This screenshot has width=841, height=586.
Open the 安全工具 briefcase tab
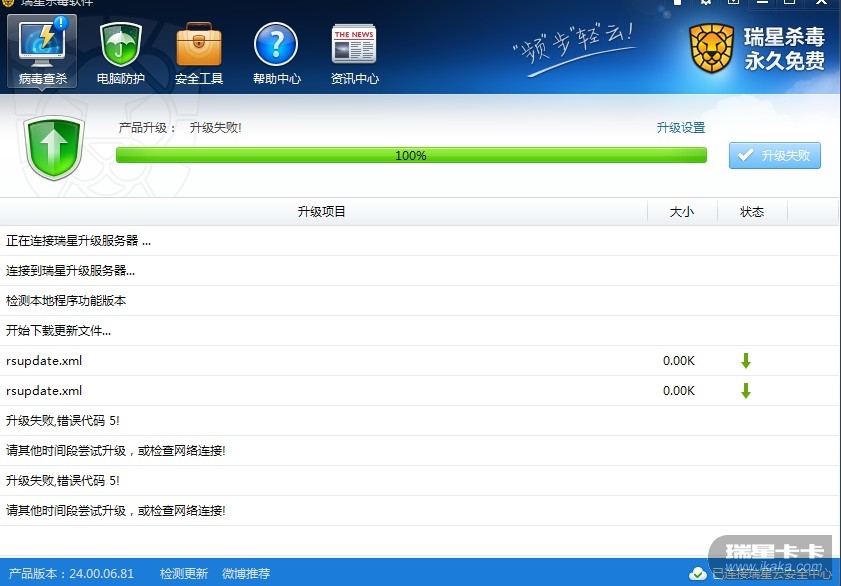[199, 53]
